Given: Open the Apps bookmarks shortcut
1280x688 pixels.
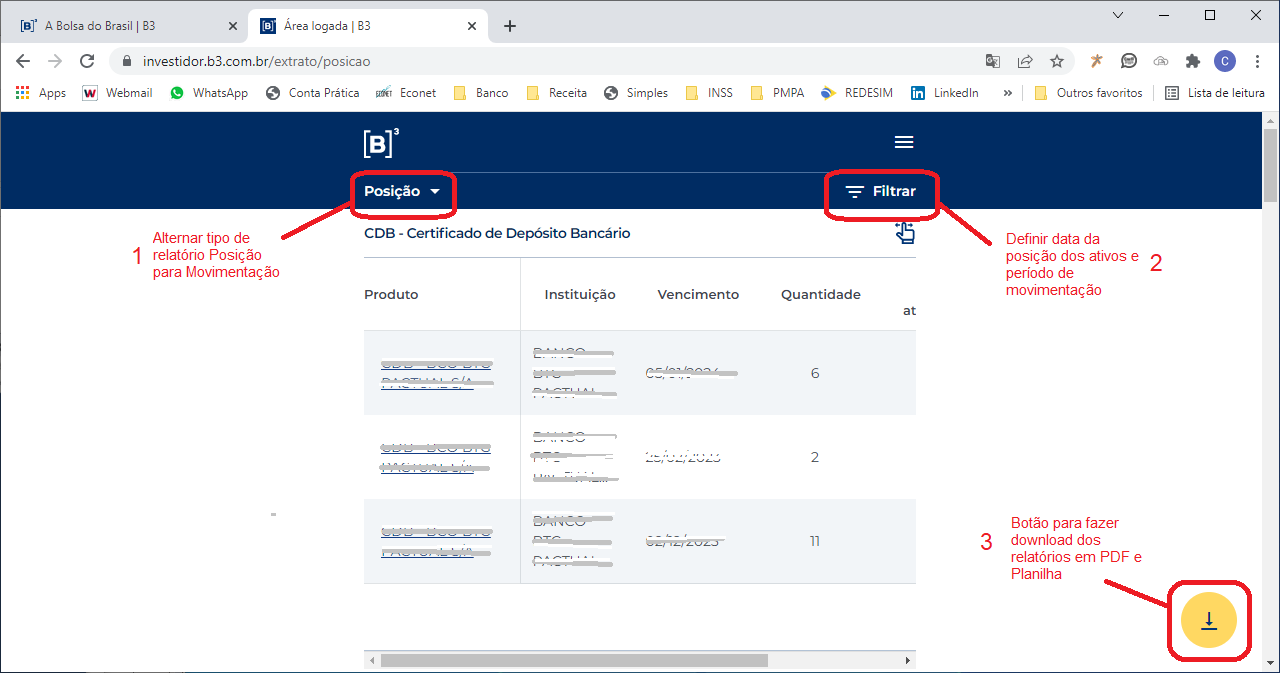Looking at the screenshot, I should (41, 93).
